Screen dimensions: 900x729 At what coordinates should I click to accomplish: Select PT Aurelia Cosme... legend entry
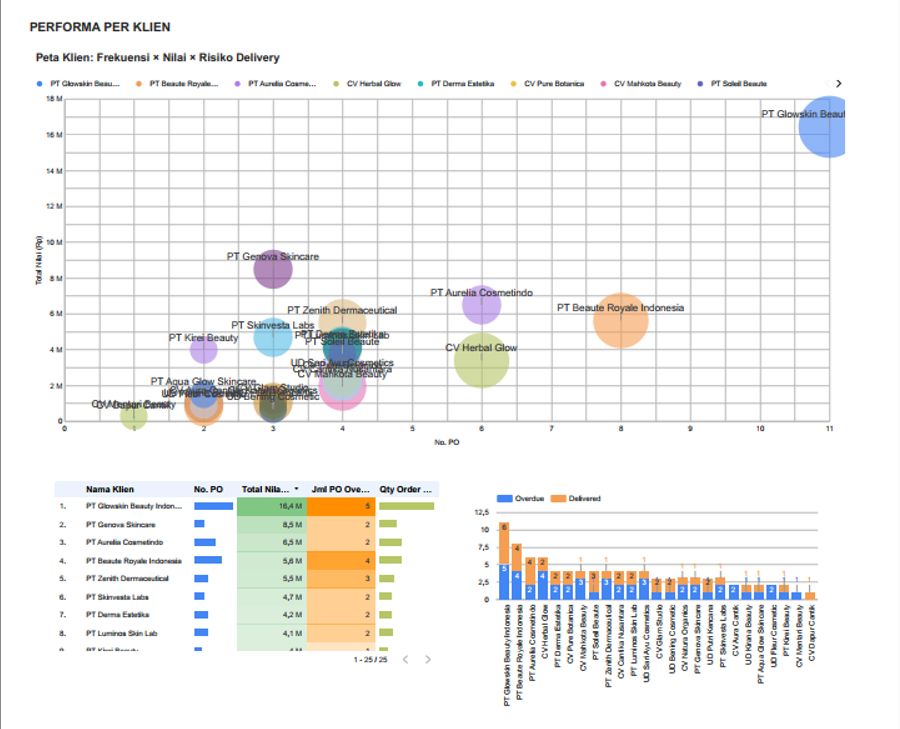coord(276,84)
